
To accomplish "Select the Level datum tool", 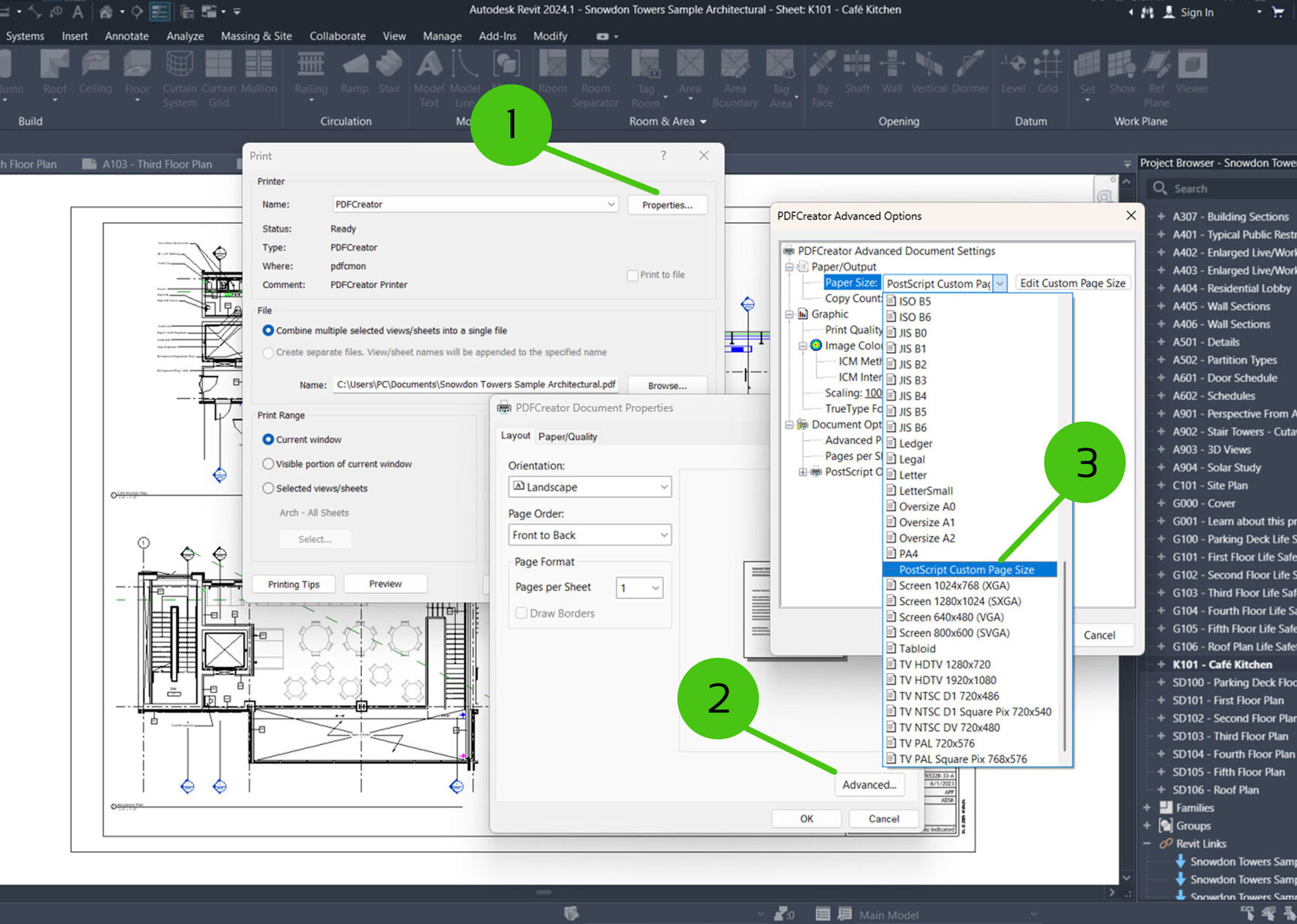I will (x=1013, y=73).
